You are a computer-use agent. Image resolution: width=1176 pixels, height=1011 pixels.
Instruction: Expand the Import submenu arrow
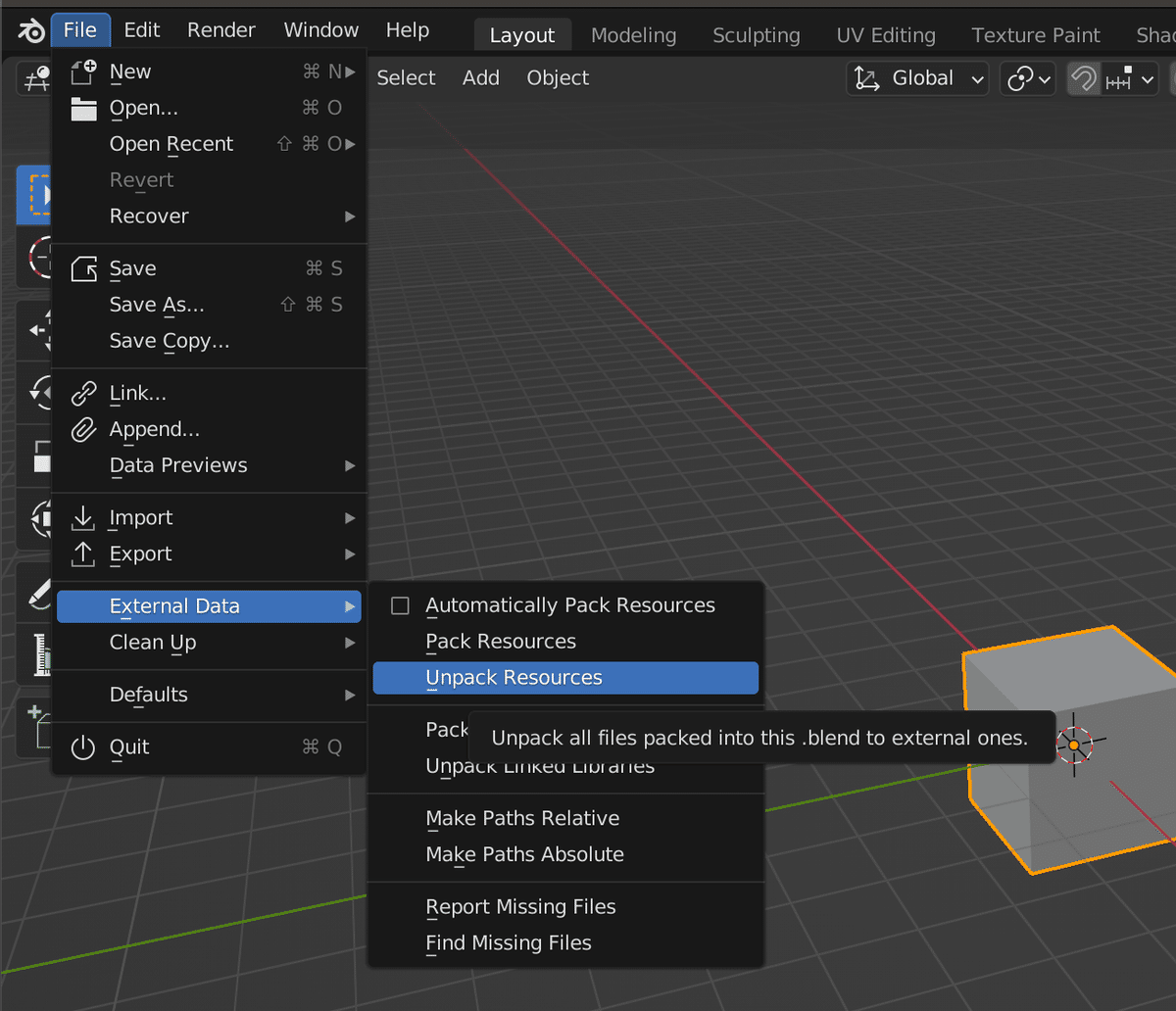tap(350, 517)
